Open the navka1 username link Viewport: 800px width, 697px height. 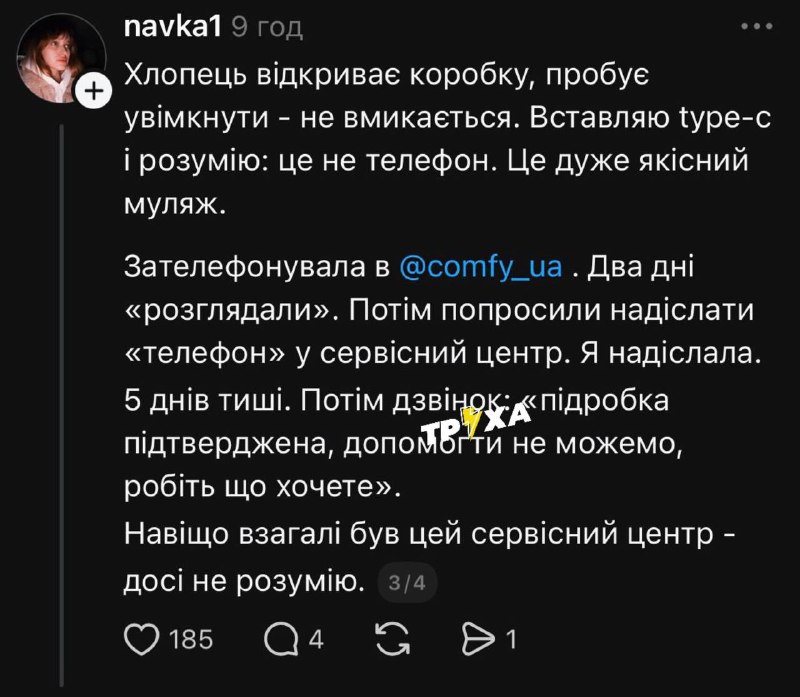coord(172,28)
